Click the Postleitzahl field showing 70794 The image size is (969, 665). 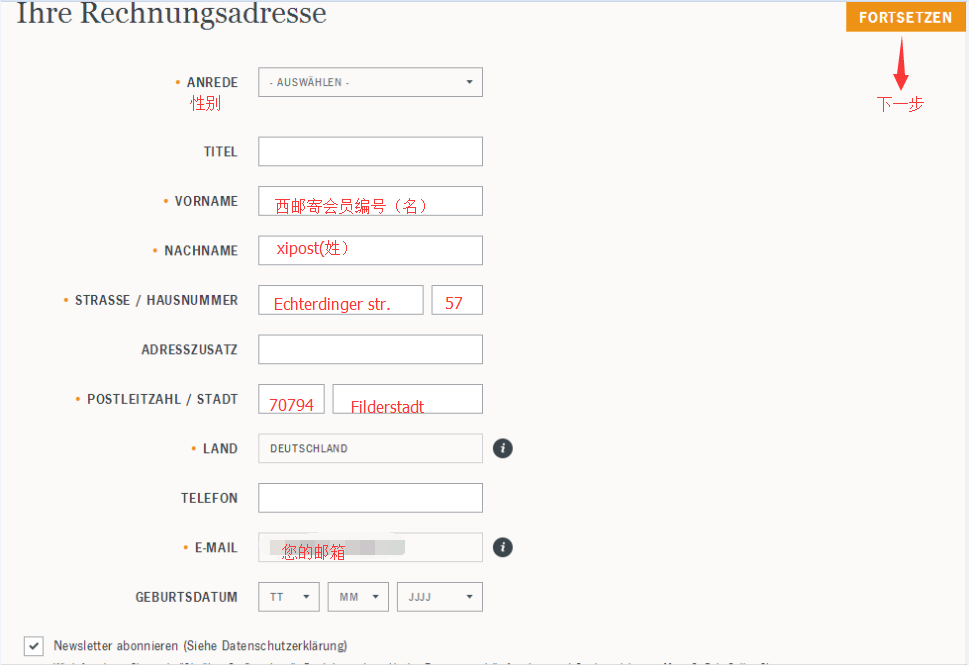click(291, 399)
